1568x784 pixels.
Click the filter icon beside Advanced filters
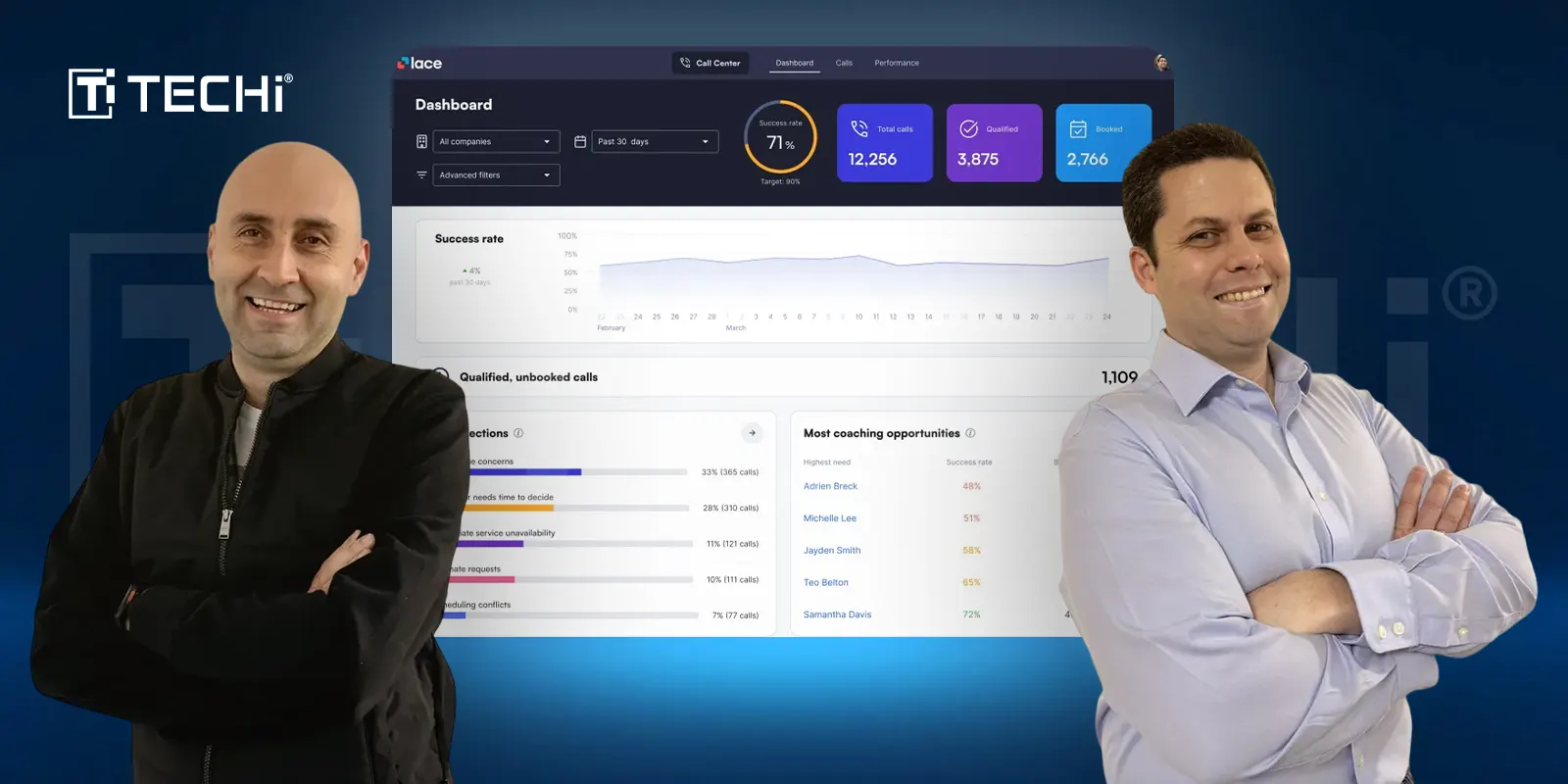(x=421, y=174)
